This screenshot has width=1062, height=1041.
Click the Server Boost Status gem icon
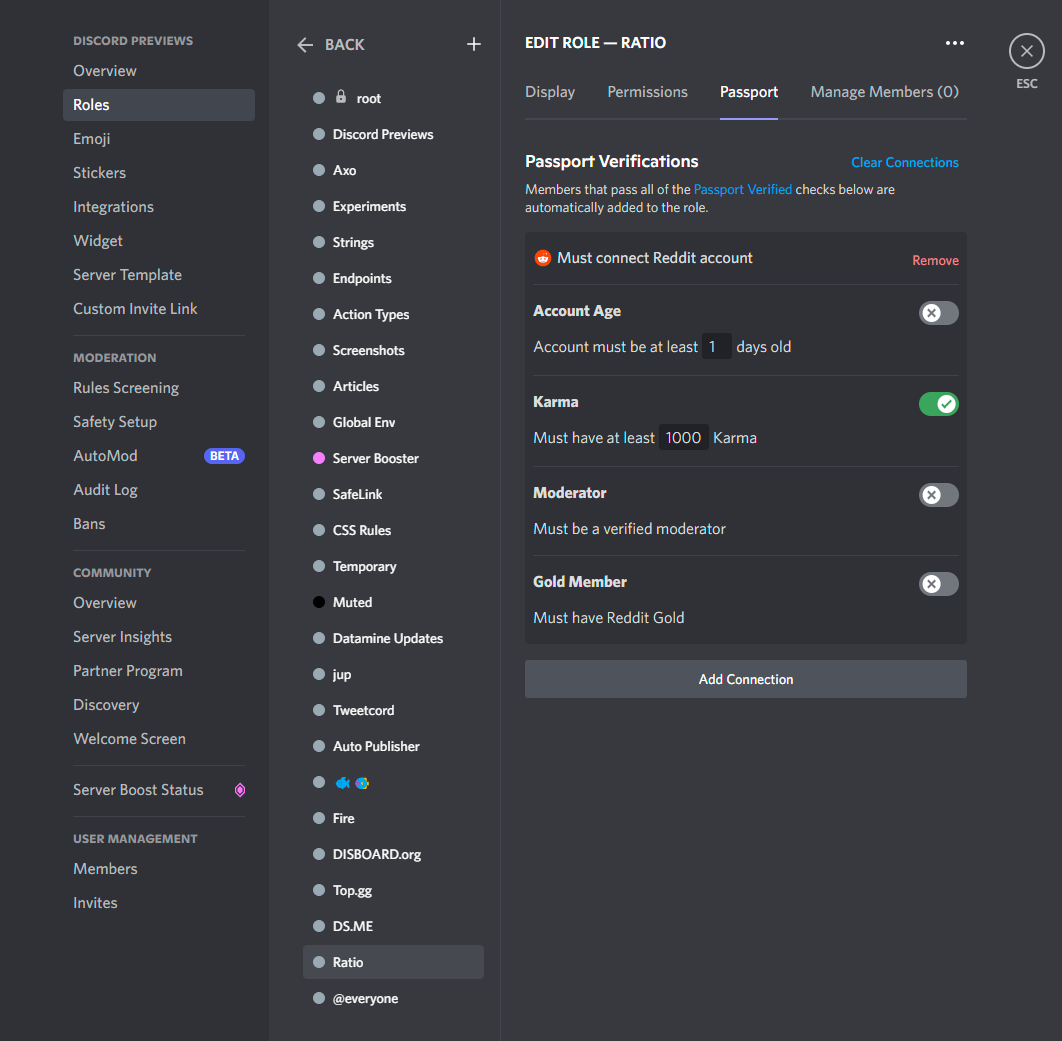240,790
